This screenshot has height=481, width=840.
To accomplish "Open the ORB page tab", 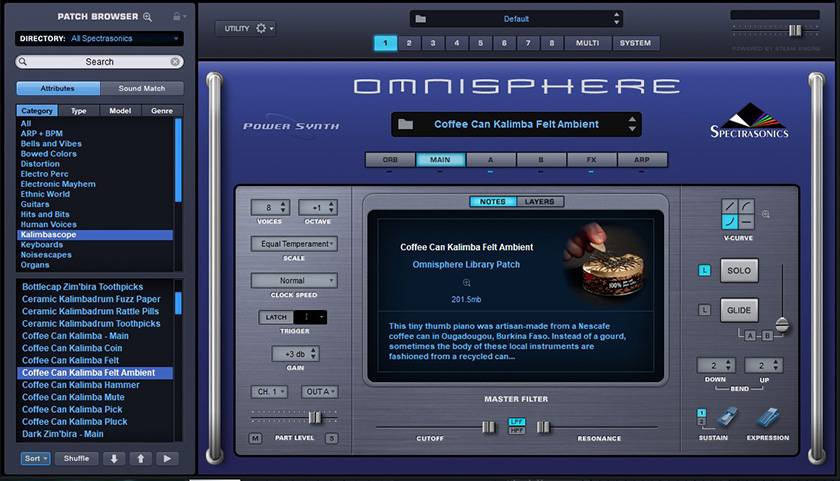I will (390, 160).
